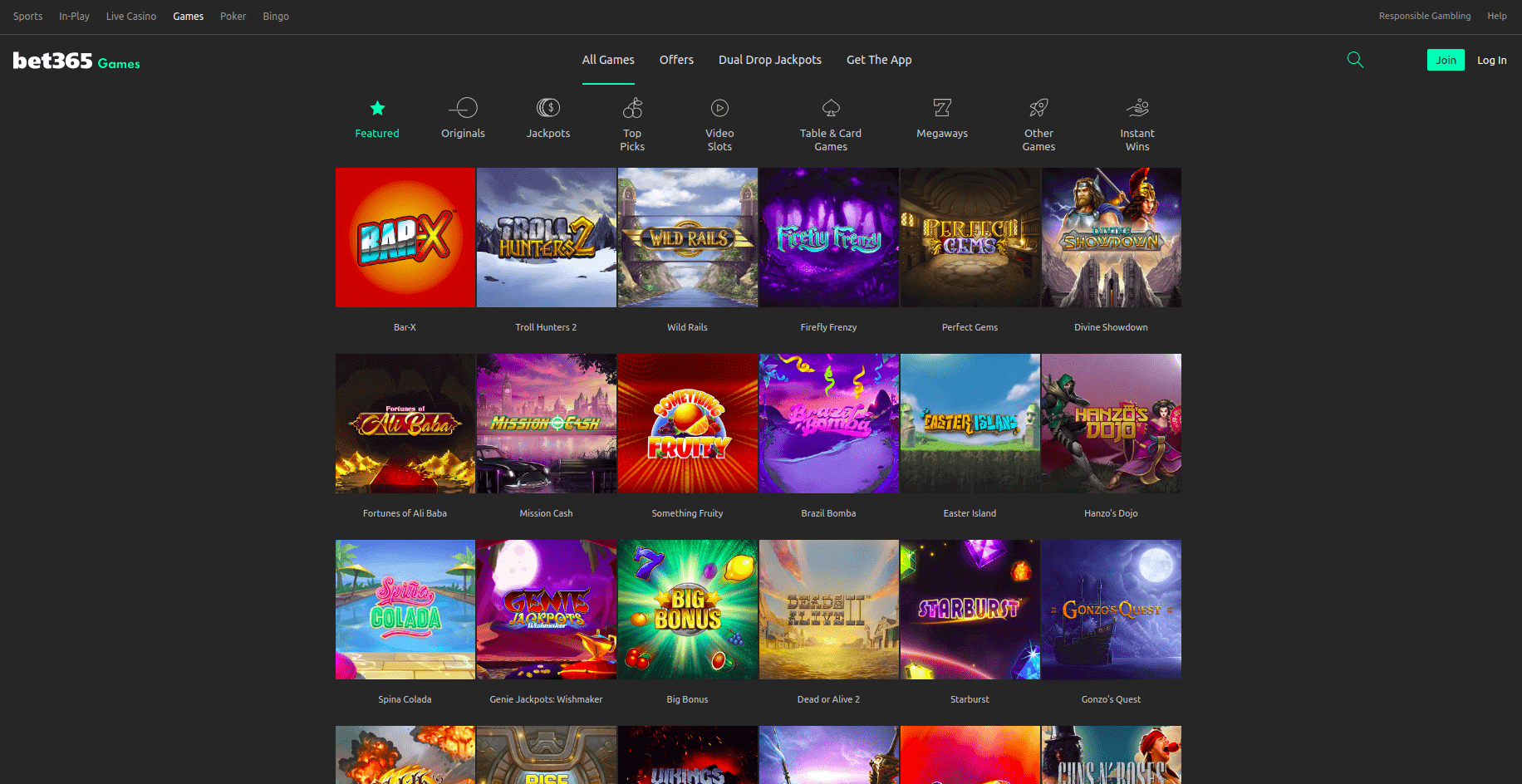Open the Fortunes of Ali Baba thumbnail
The height and width of the screenshot is (784, 1522).
click(x=405, y=424)
